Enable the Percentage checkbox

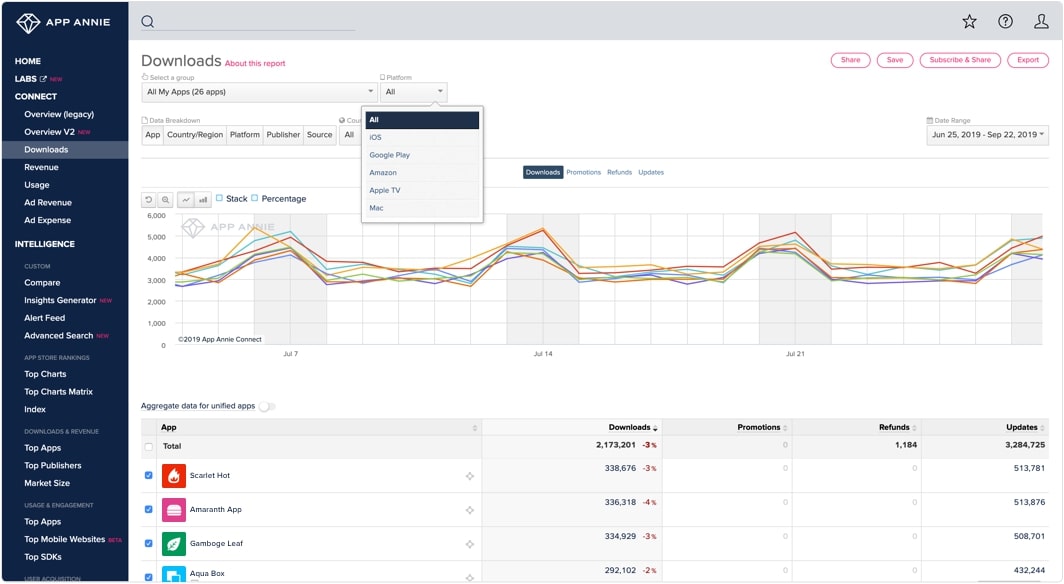[x=255, y=198]
